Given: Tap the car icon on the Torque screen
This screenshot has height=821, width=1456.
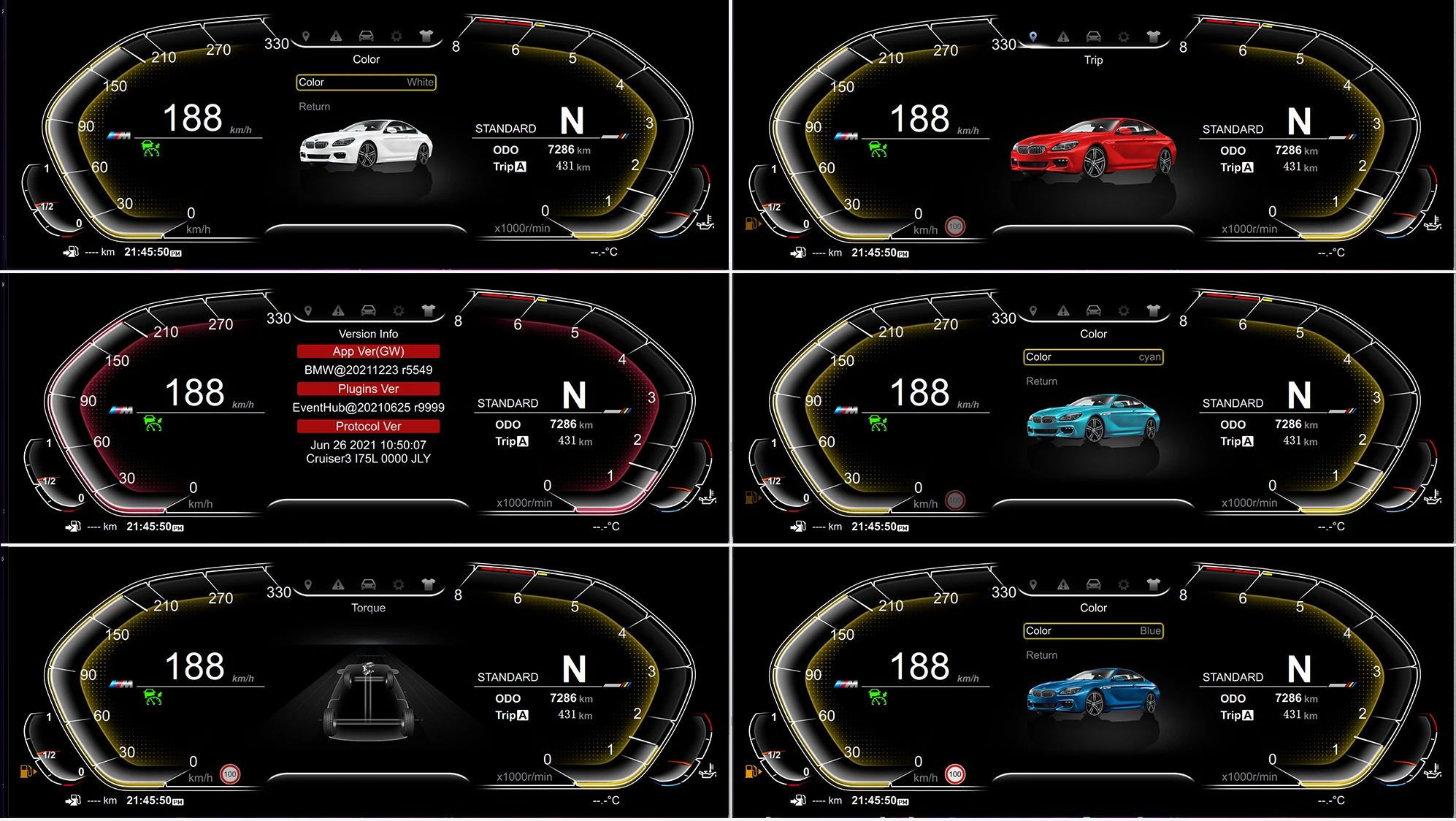Looking at the screenshot, I should click(x=369, y=584).
